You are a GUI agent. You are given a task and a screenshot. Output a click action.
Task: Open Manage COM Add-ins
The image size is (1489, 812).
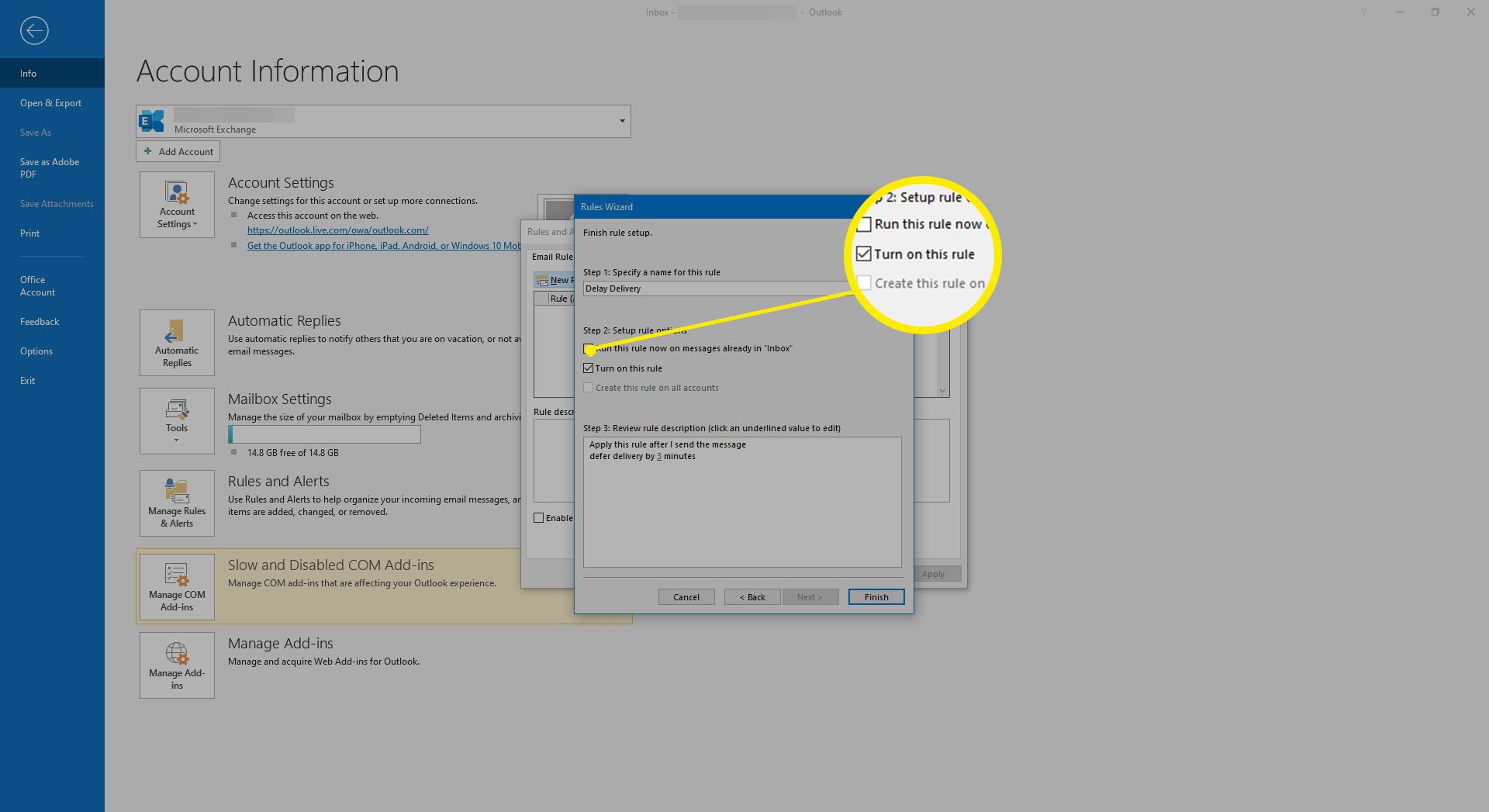(177, 587)
